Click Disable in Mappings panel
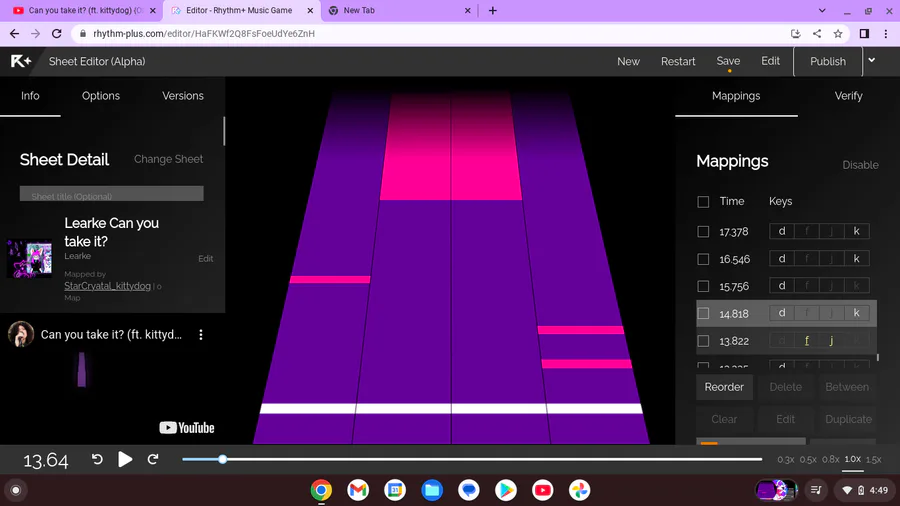Image resolution: width=900 pixels, height=506 pixels. pos(860,165)
